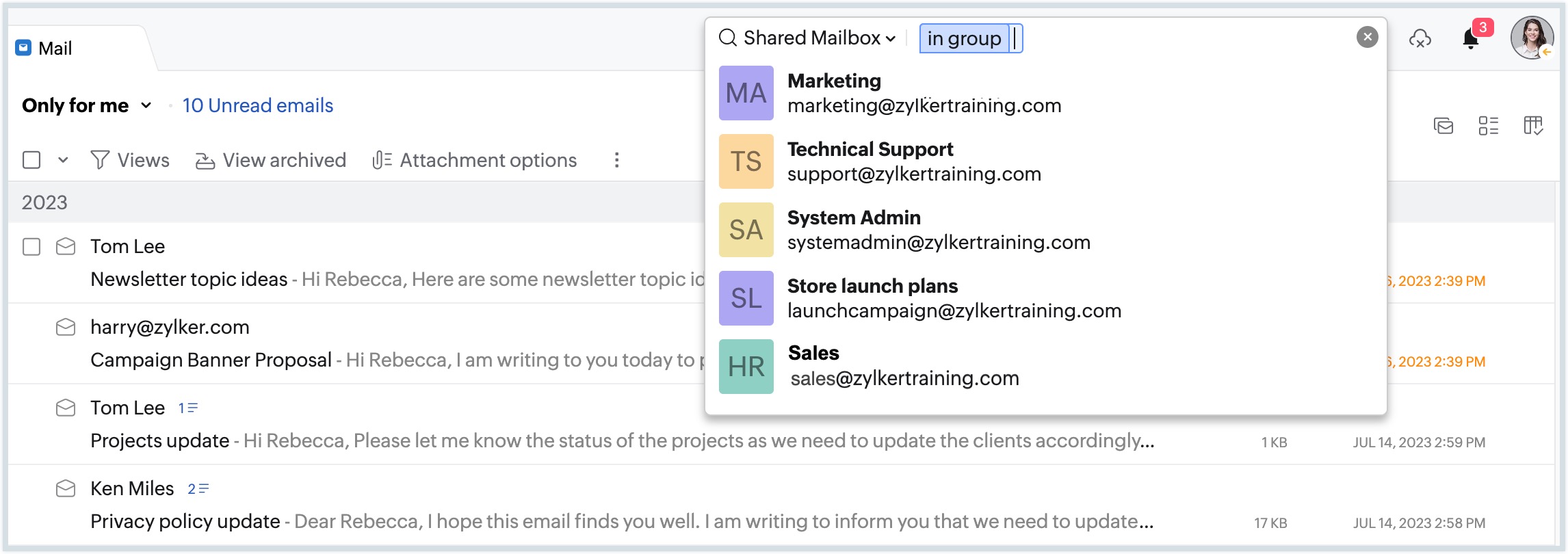Click 17 KB size value
This screenshot has height=554, width=1568.
(x=1270, y=523)
